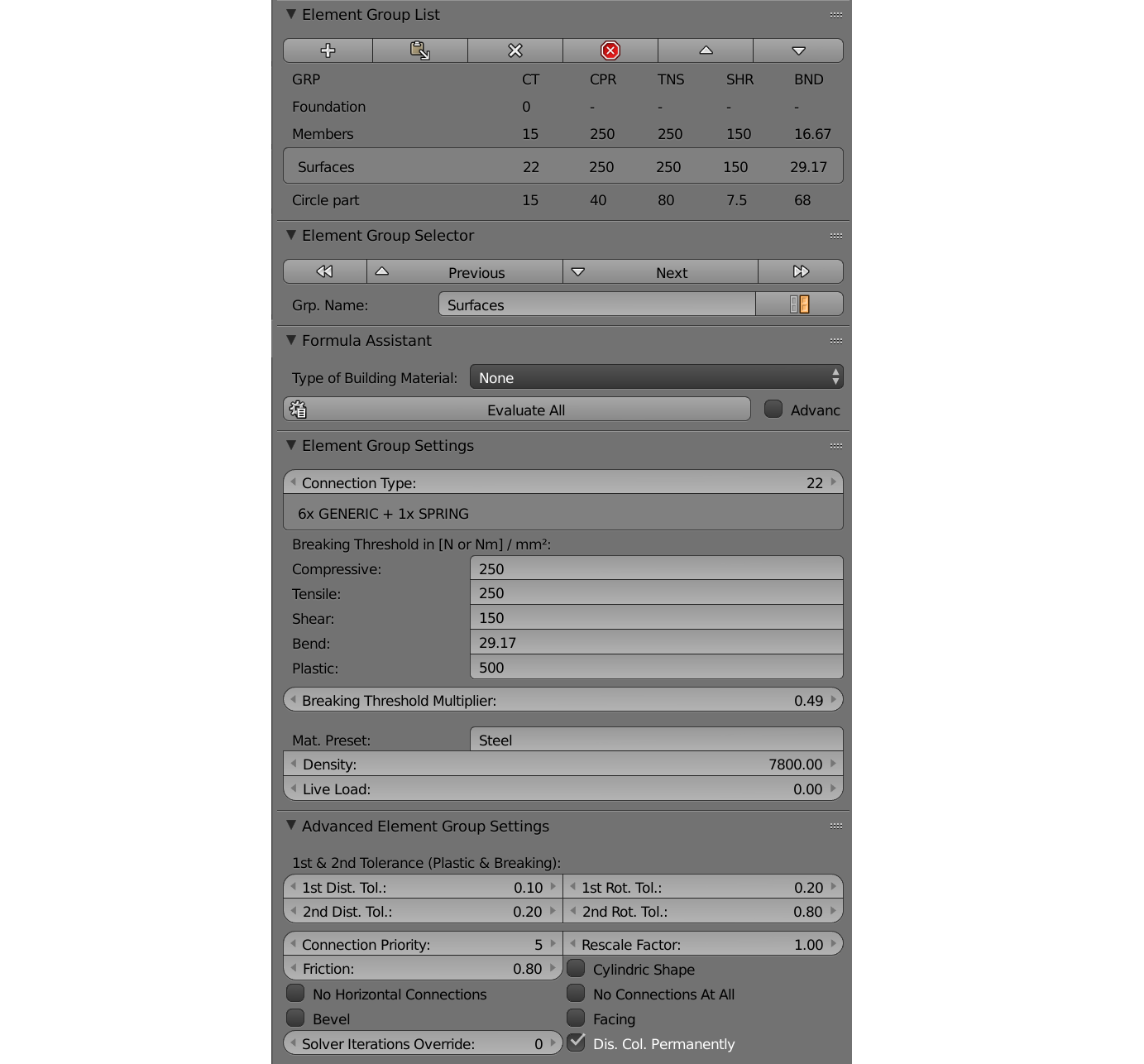Adjust the Live Load slider field
Image resolution: width=1144 pixels, height=1064 pixels.
point(562,788)
